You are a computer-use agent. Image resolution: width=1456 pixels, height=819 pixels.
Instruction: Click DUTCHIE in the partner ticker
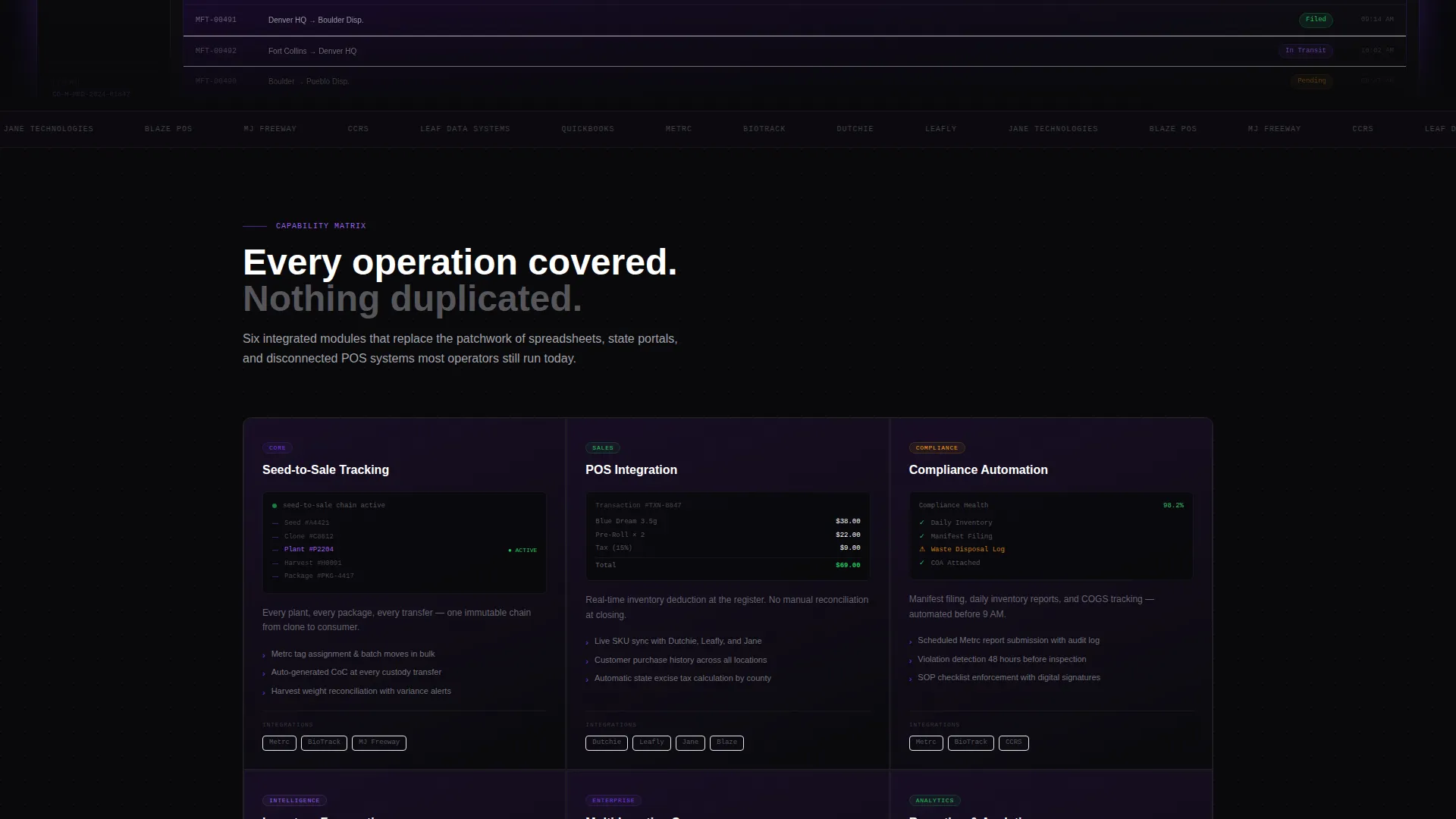pos(855,129)
